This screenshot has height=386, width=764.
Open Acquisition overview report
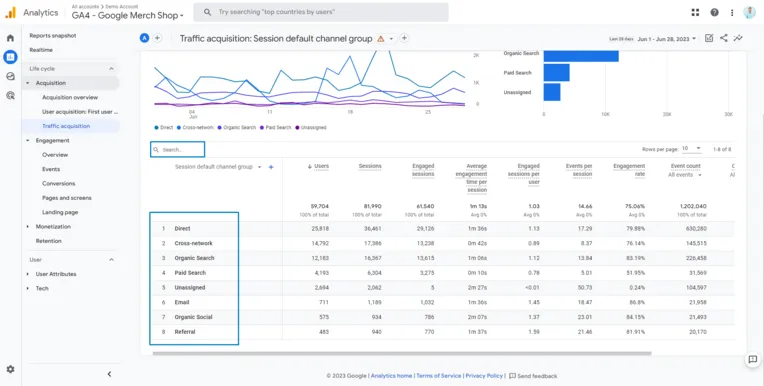70,97
